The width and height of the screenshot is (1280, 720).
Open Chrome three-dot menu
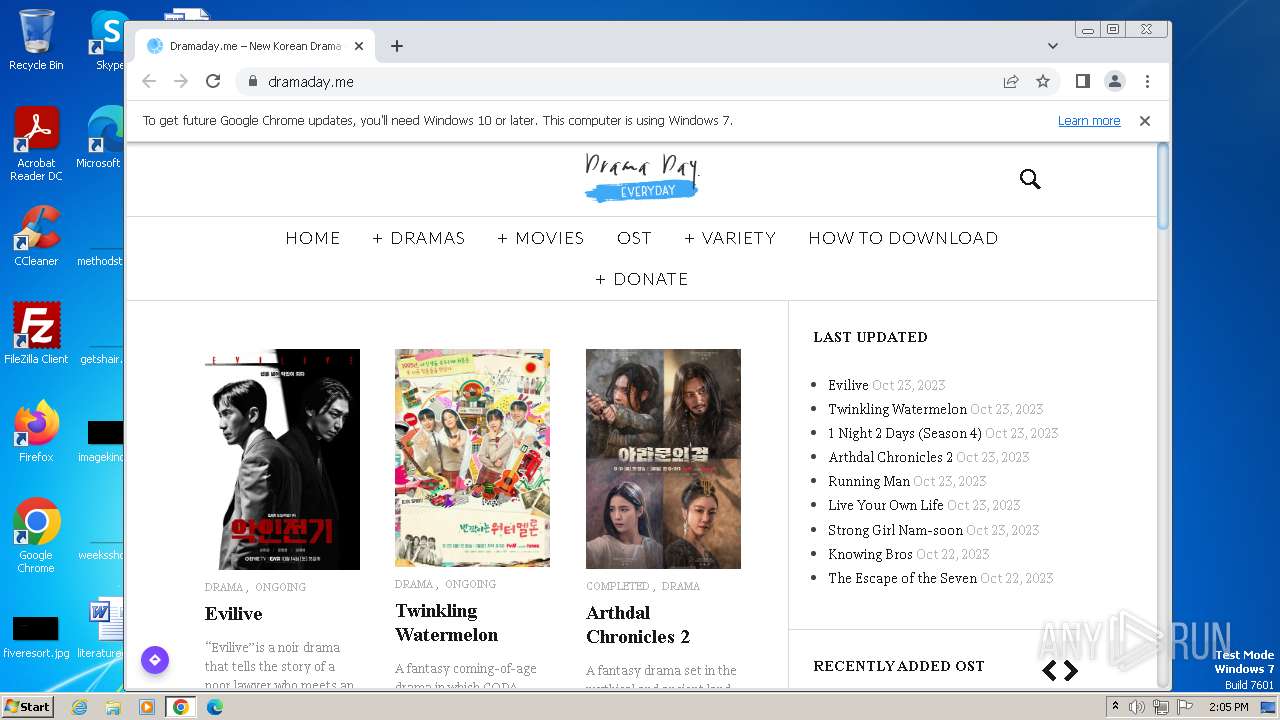coord(1147,81)
